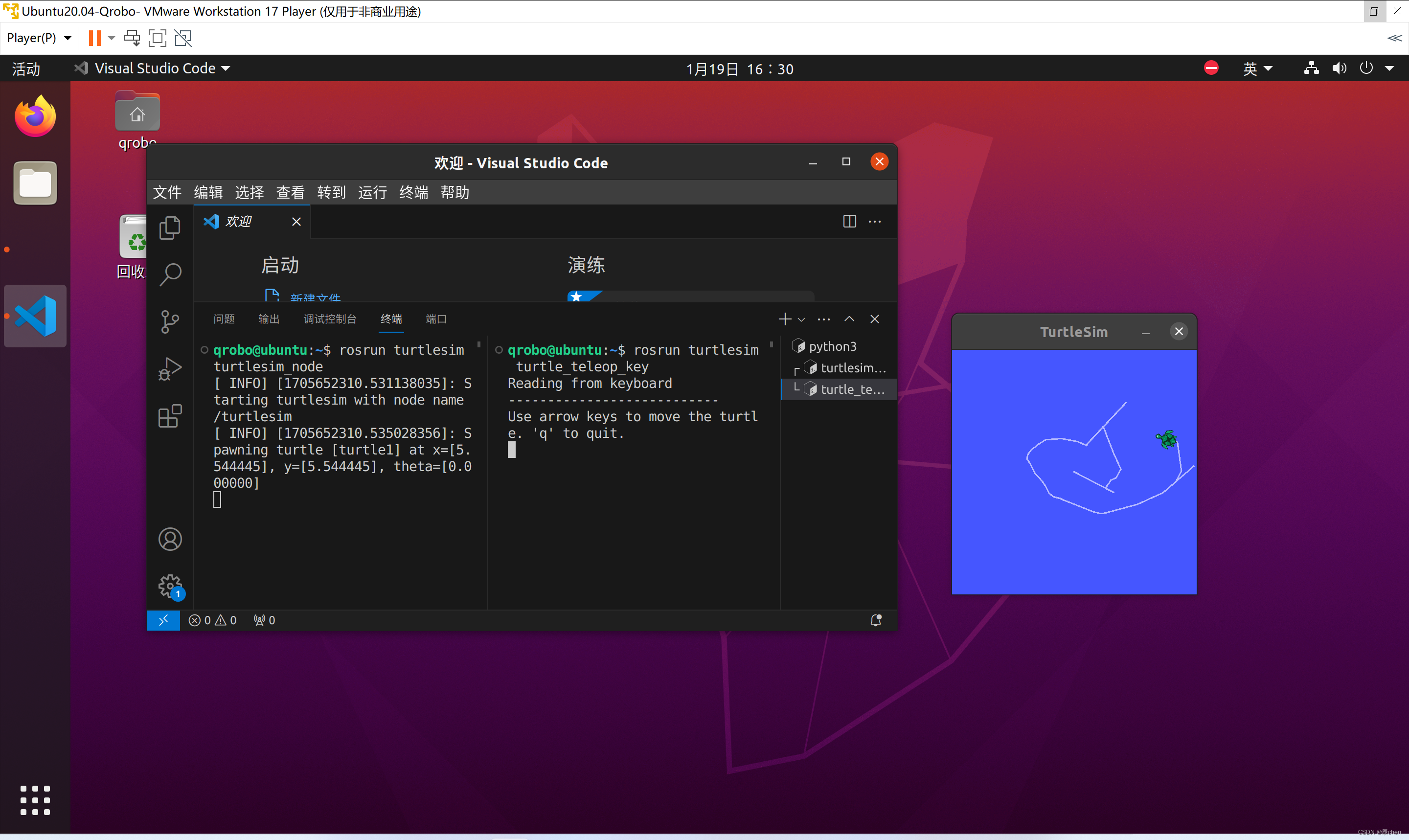Close the 欢迎 editor tab

point(296,221)
